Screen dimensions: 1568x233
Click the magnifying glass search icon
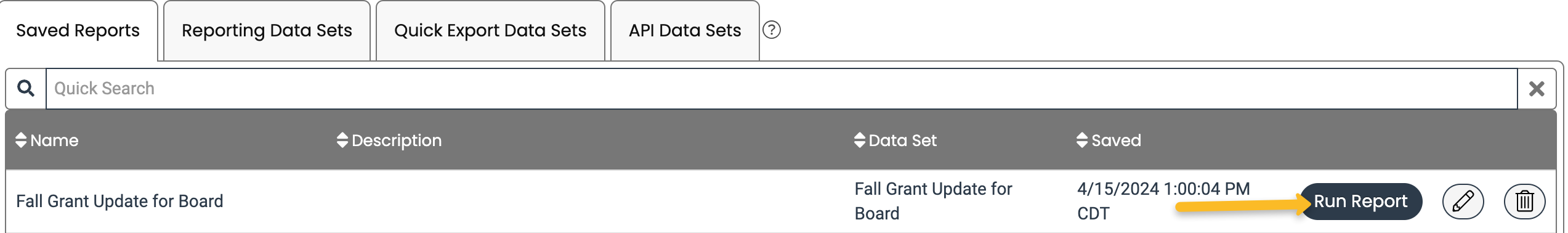(26, 88)
